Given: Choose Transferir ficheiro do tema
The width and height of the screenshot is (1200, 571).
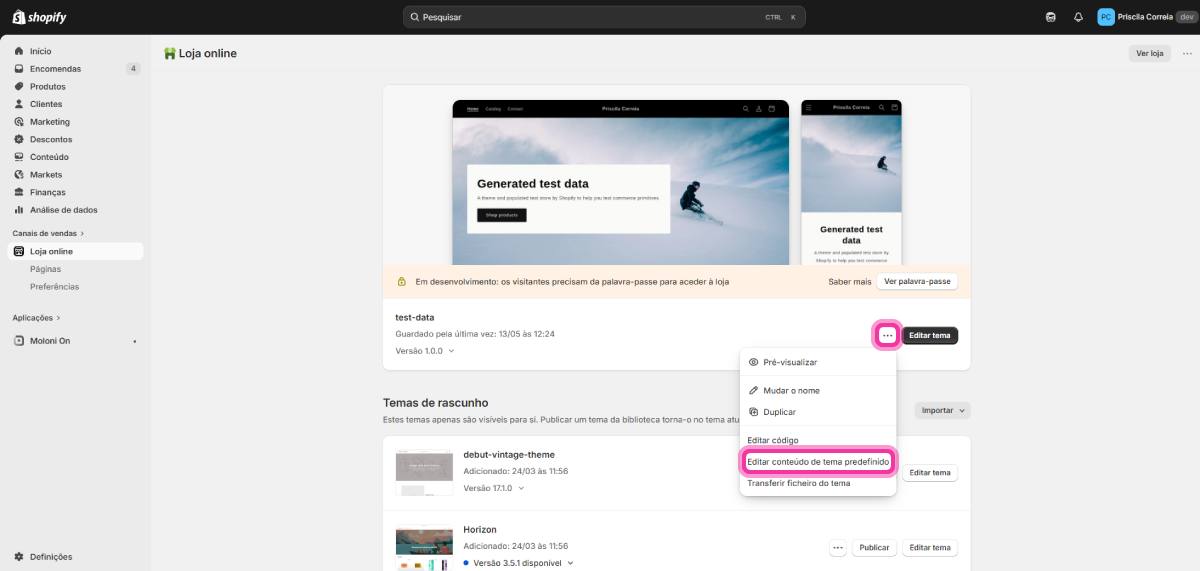Looking at the screenshot, I should click(818, 483).
